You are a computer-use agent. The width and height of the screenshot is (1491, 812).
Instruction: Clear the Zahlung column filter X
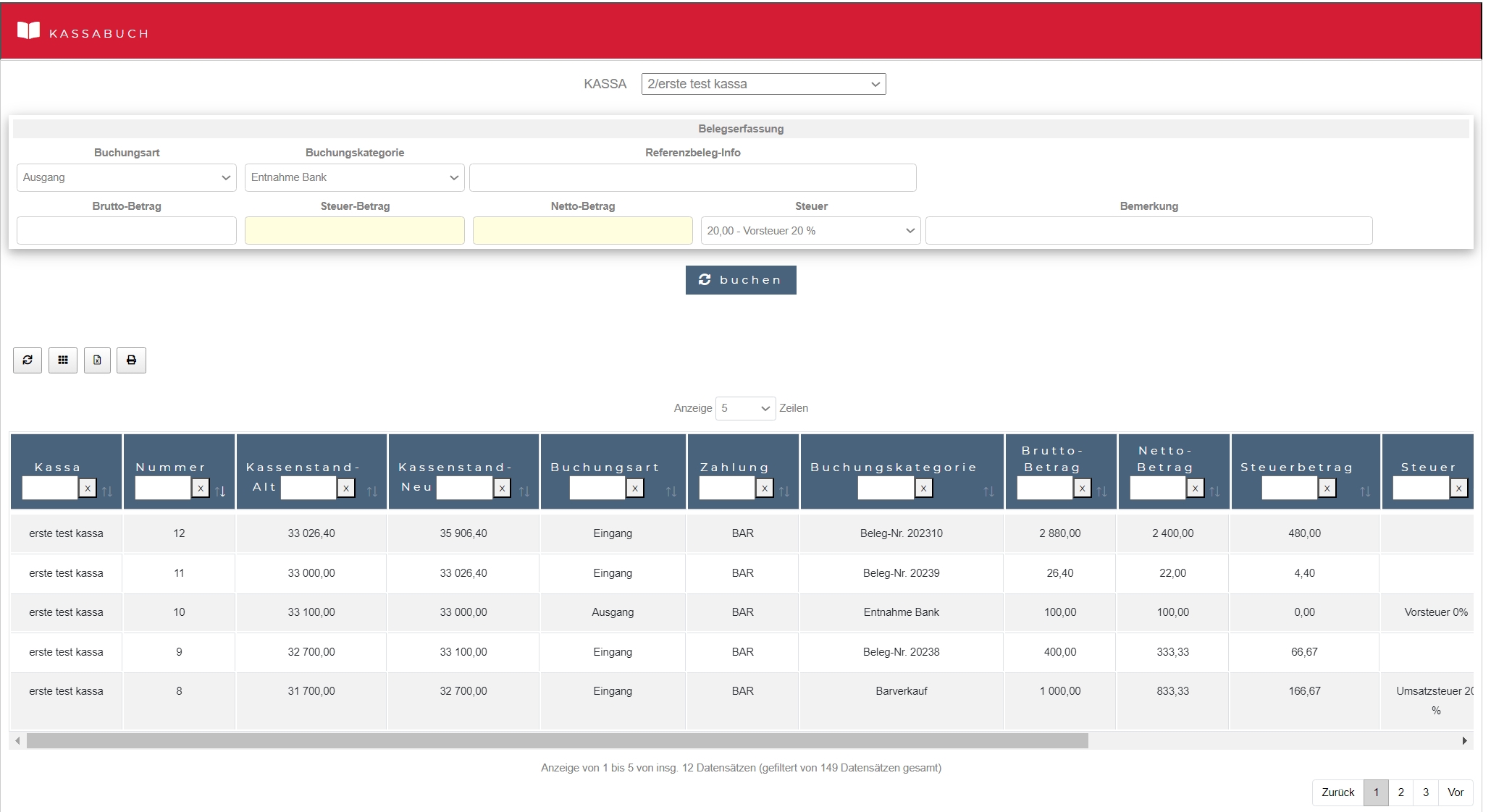pos(765,489)
